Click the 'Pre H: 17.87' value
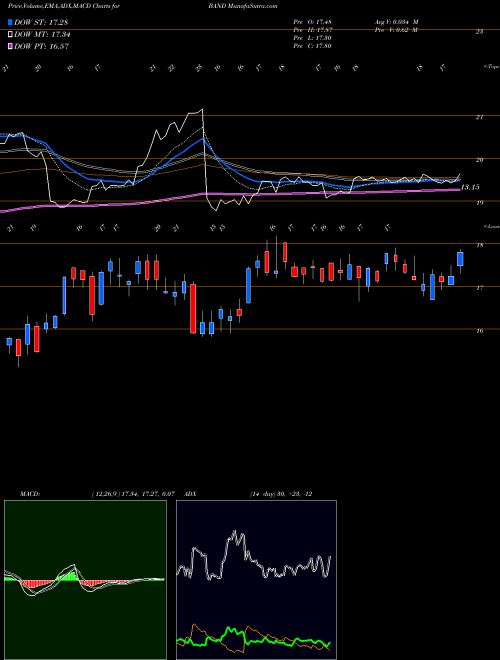The width and height of the screenshot is (500, 660). [x=313, y=30]
